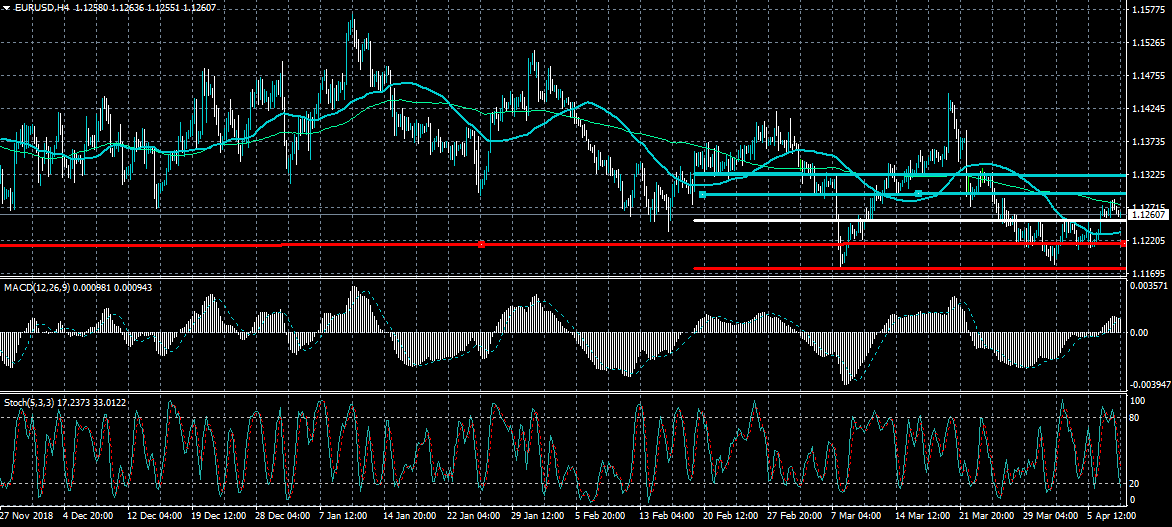Click the MACD scale value -0.003947
The image size is (1172, 527).
point(1148,385)
